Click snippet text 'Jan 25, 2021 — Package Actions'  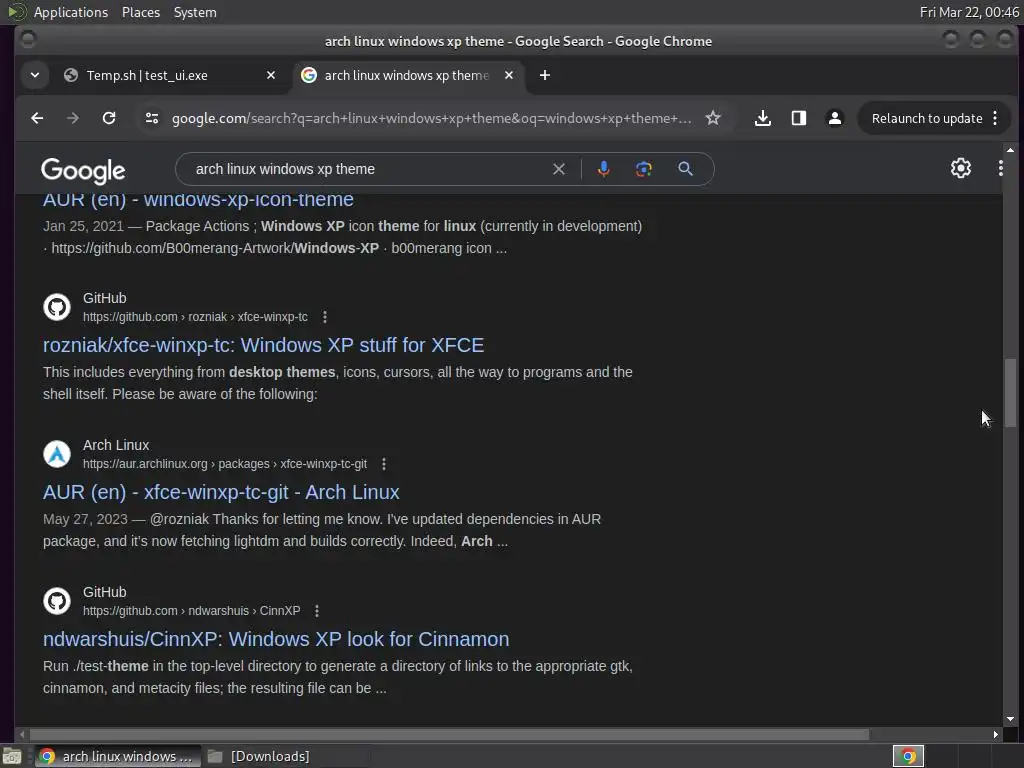[146, 226]
